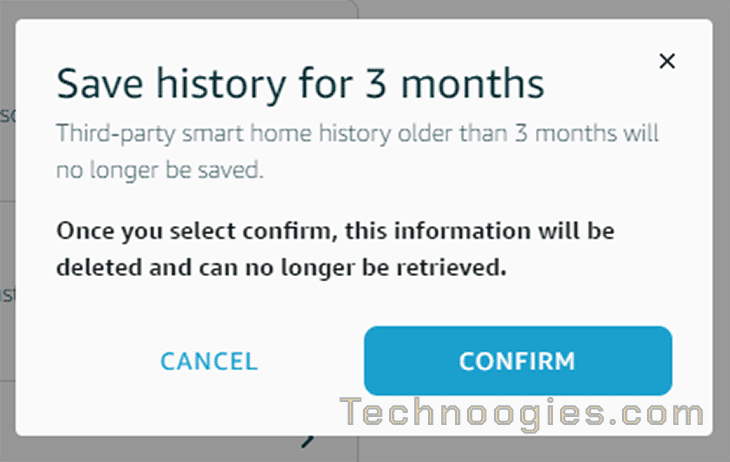Dismiss by clicking the dimmed backdrop right of the dialog
The width and height of the screenshot is (730, 462).
[721, 233]
